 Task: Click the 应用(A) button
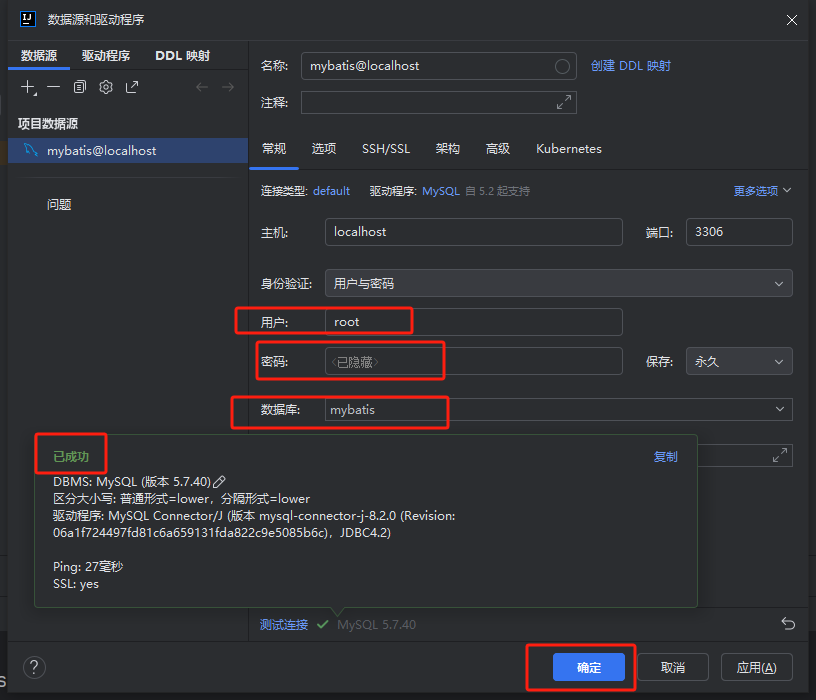point(757,667)
